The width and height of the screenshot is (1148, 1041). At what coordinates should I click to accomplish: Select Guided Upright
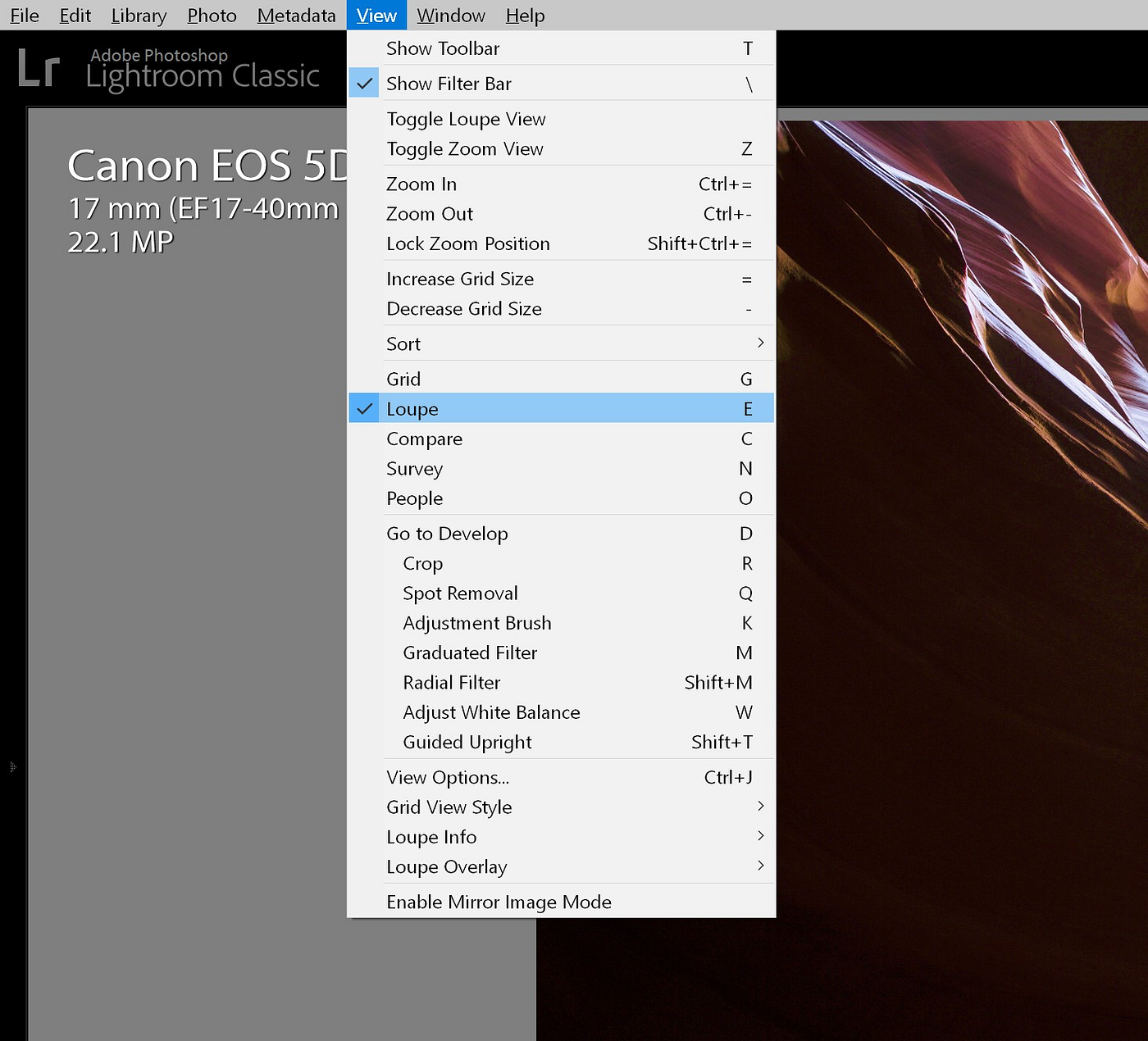(562, 742)
